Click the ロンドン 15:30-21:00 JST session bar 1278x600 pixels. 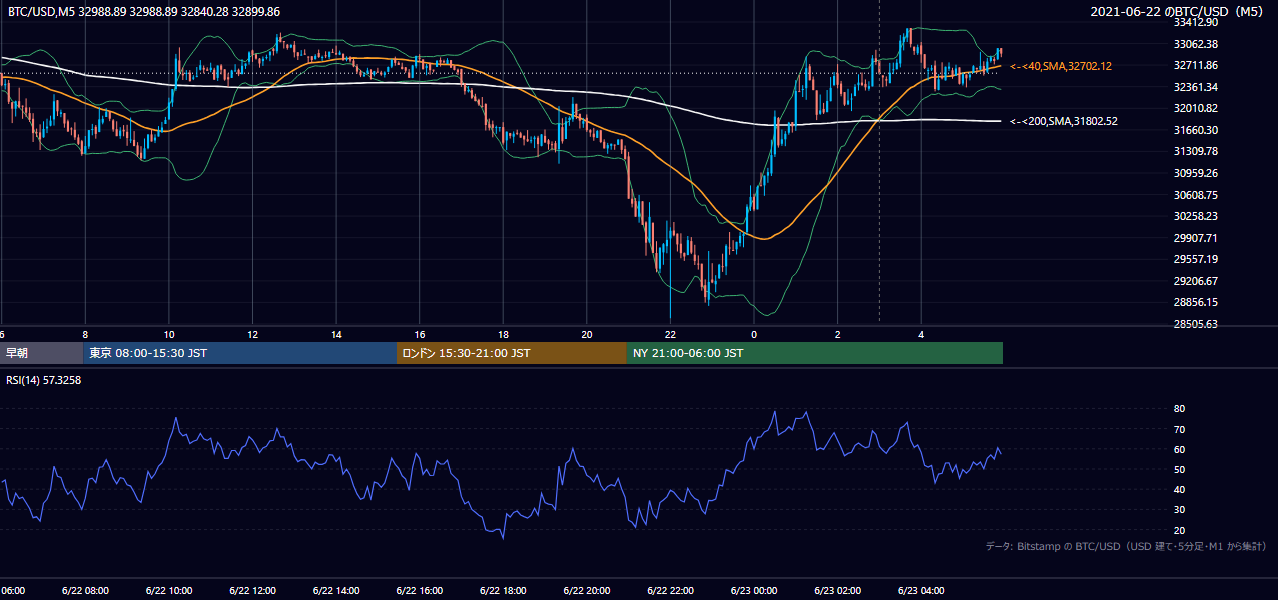pyautogui.click(x=512, y=353)
